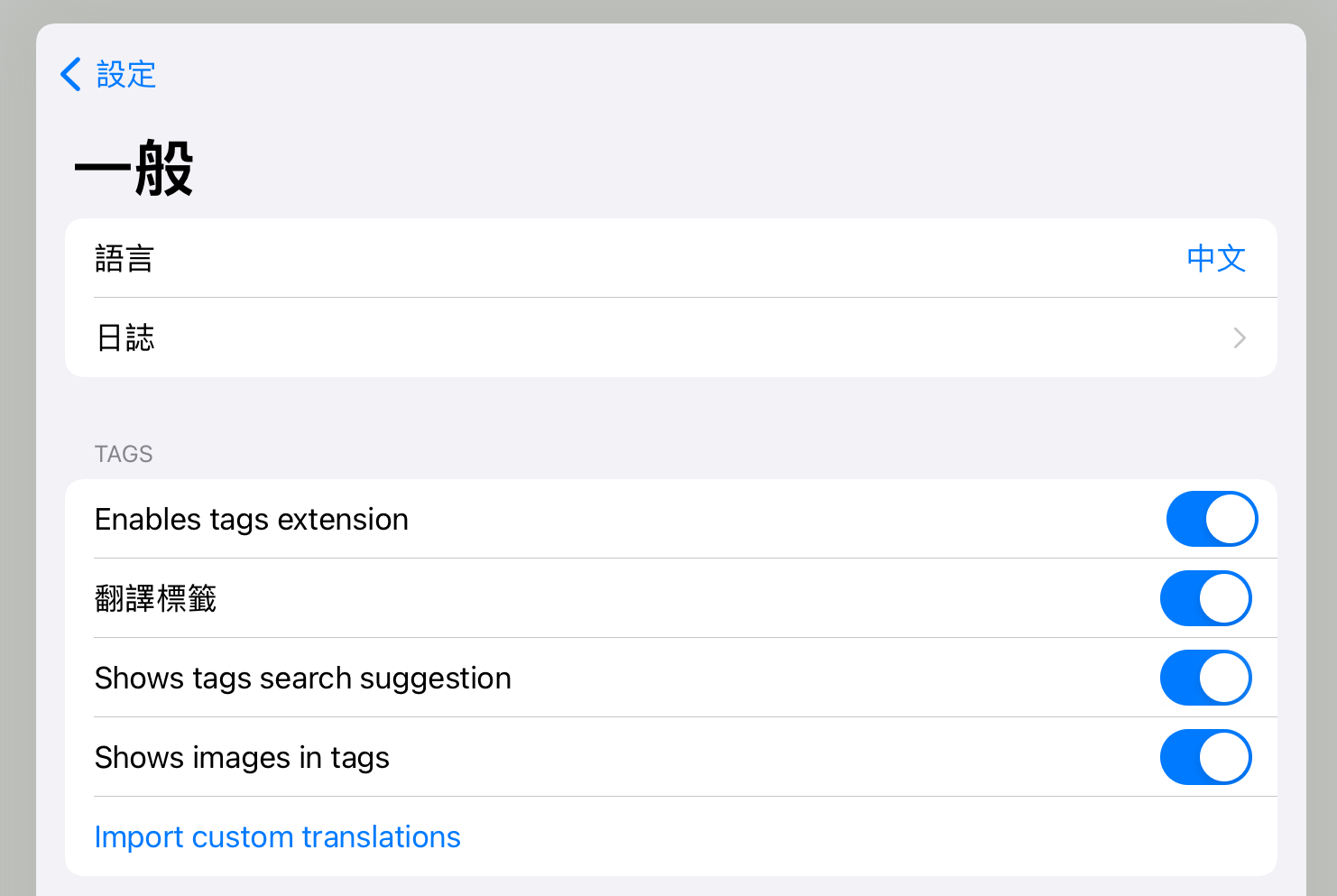Disable the Enables tags extension switch
The height and width of the screenshot is (896, 1337).
pyautogui.click(x=1212, y=519)
